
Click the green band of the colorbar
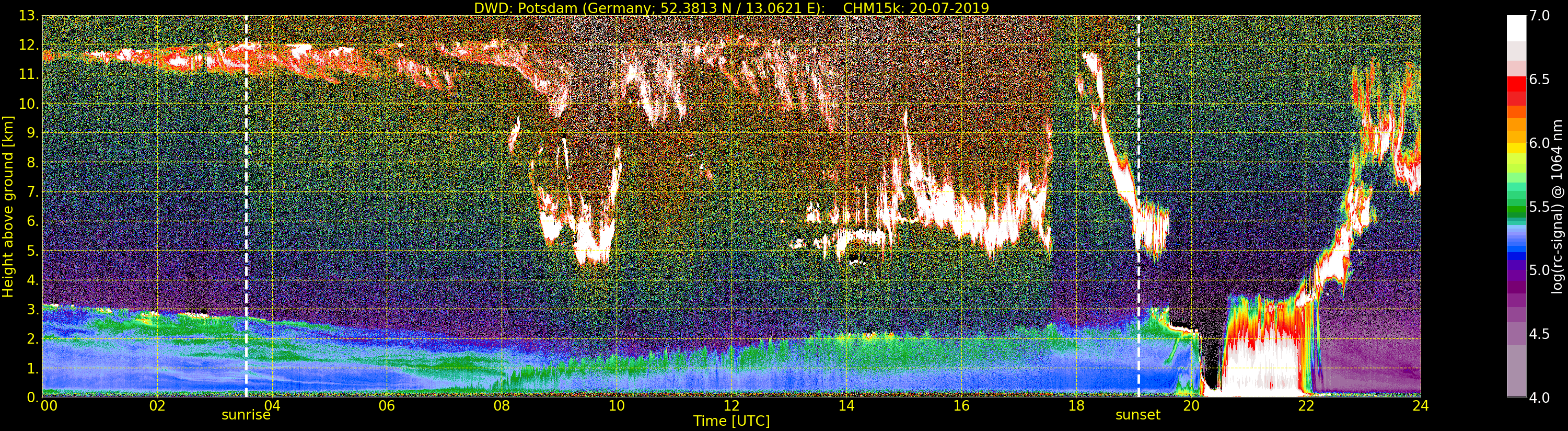click(1516, 211)
